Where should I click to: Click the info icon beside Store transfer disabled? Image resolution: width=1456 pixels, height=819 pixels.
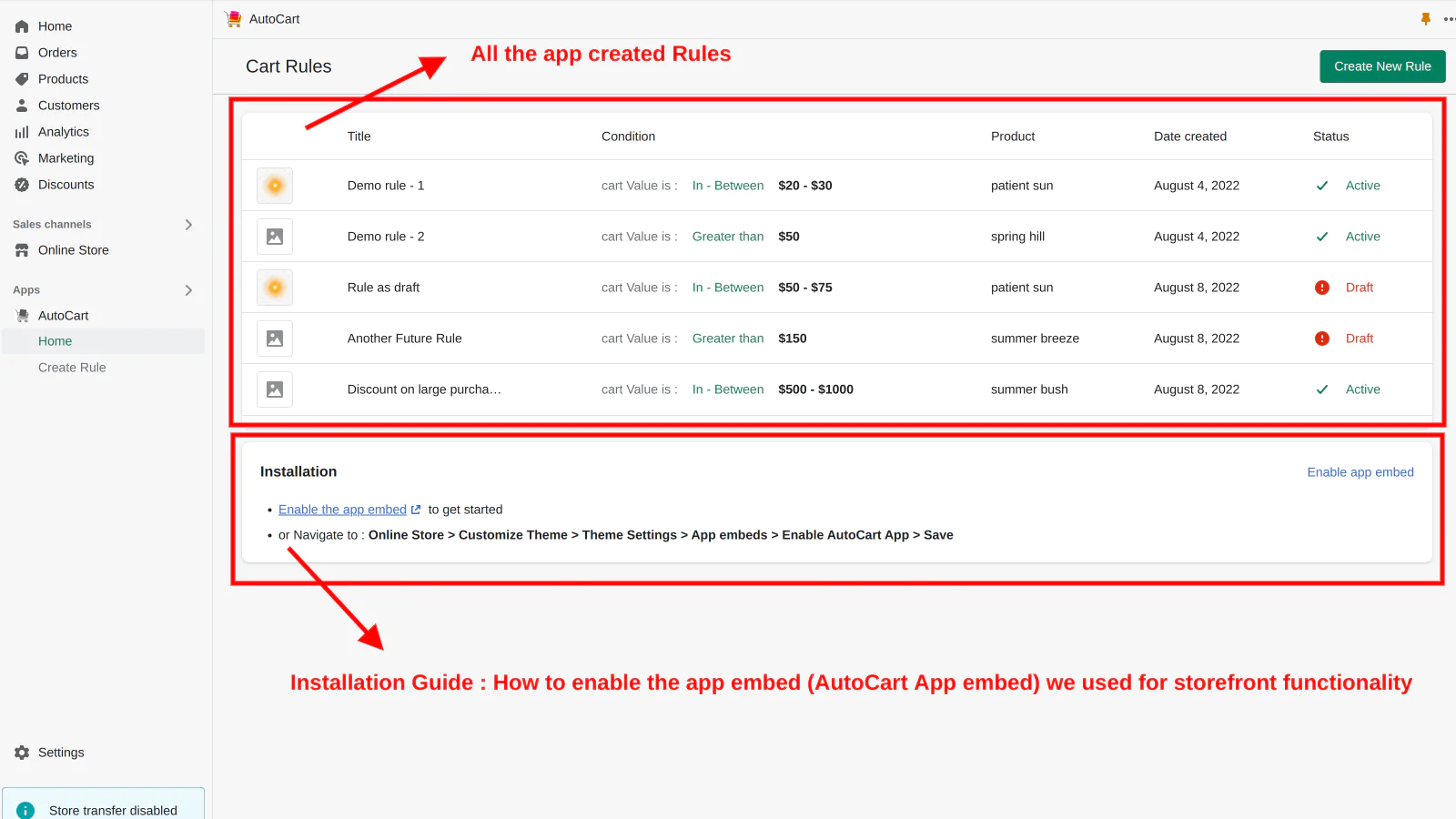(x=25, y=811)
